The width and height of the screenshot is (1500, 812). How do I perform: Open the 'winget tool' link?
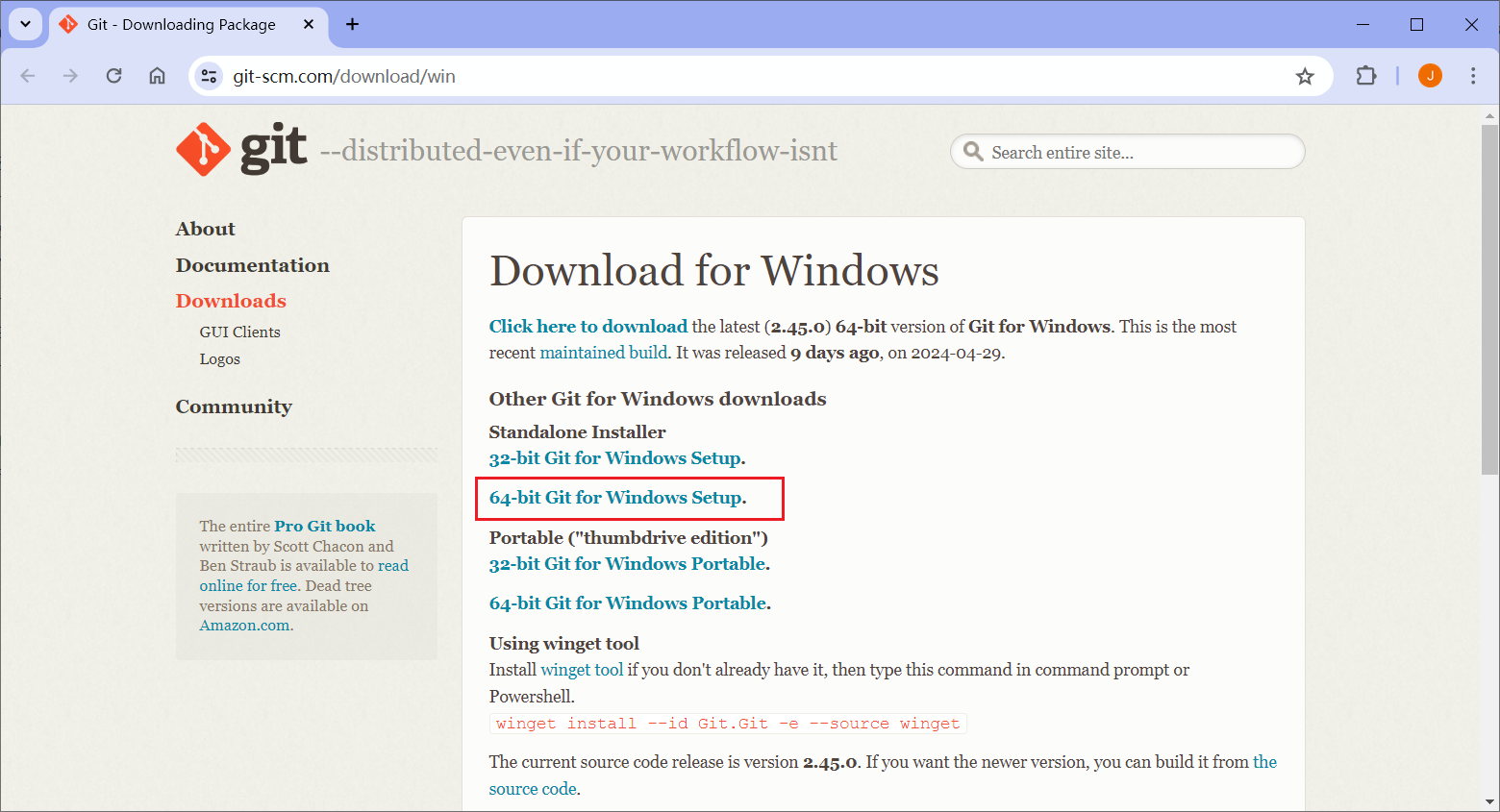(582, 670)
